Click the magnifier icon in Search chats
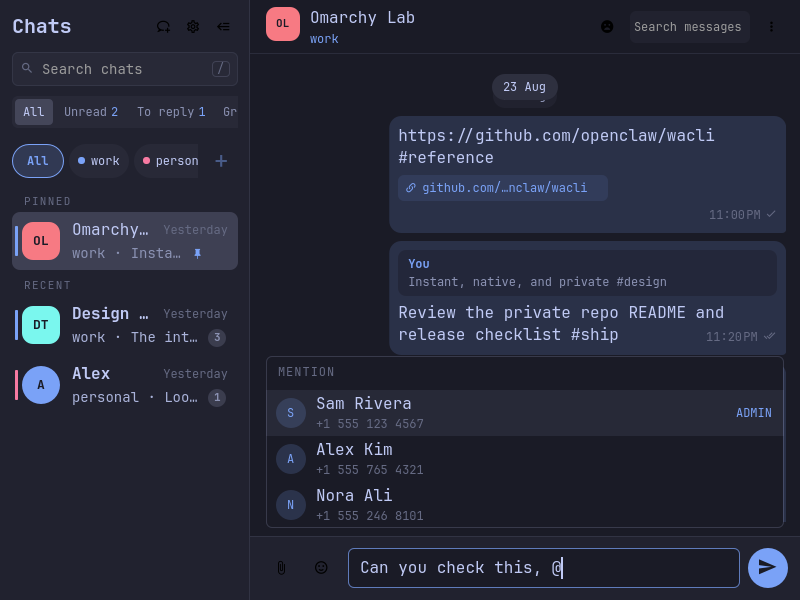Image resolution: width=800 pixels, height=600 pixels. click(x=27, y=68)
